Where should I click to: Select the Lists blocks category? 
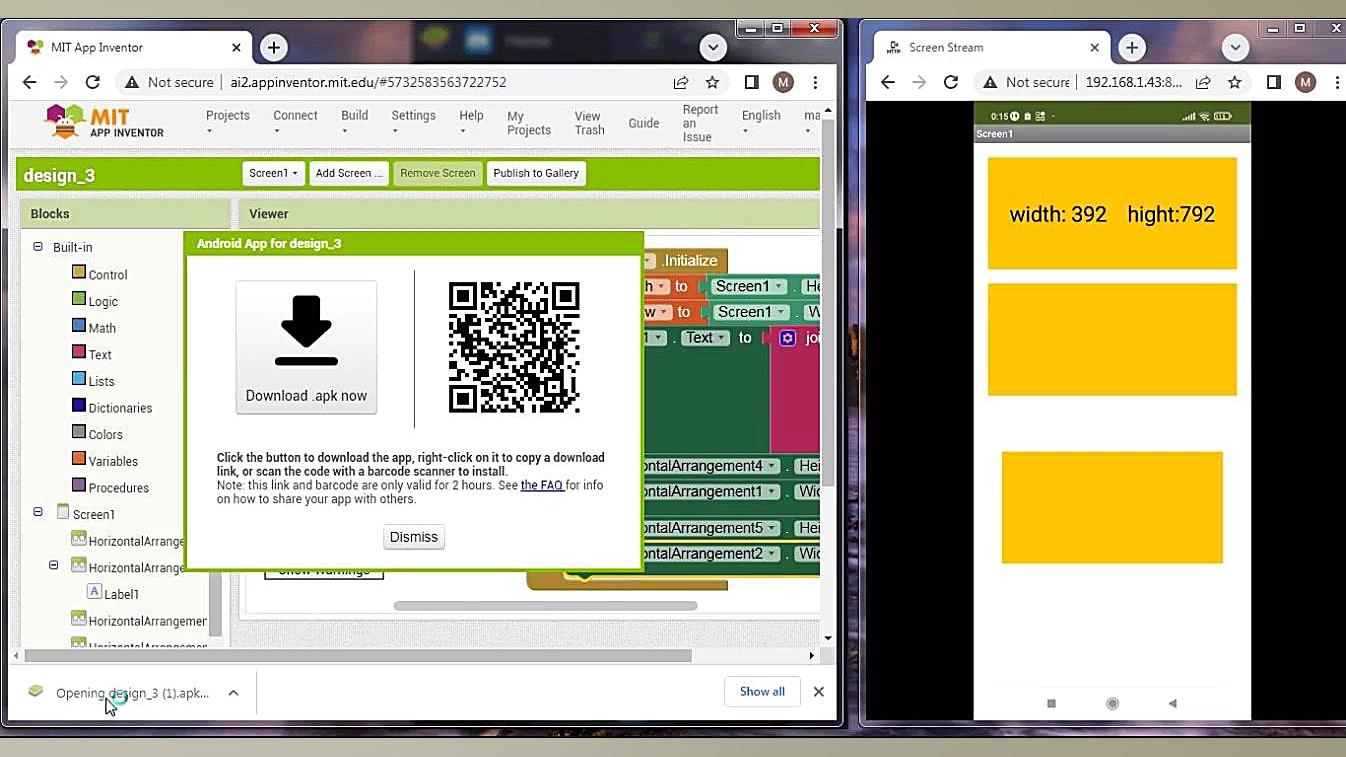coord(93,381)
